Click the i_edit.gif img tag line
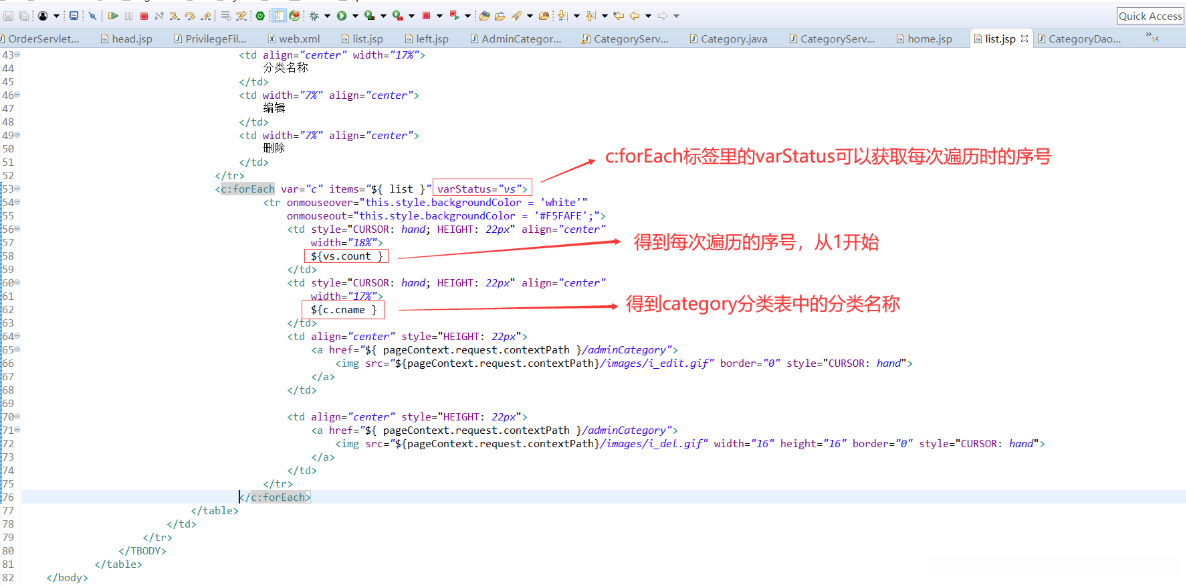 point(623,363)
